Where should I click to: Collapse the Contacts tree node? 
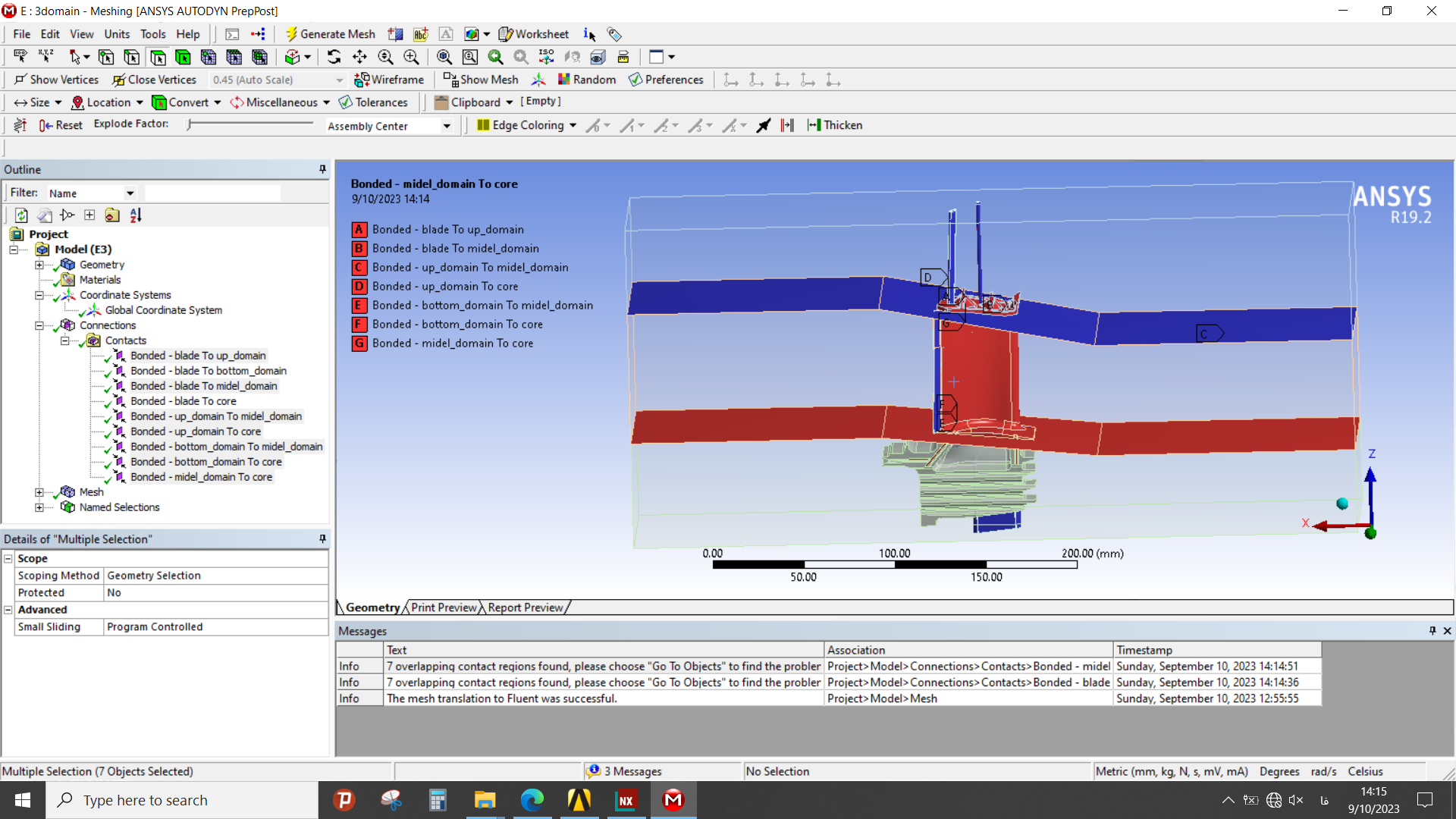(x=64, y=340)
